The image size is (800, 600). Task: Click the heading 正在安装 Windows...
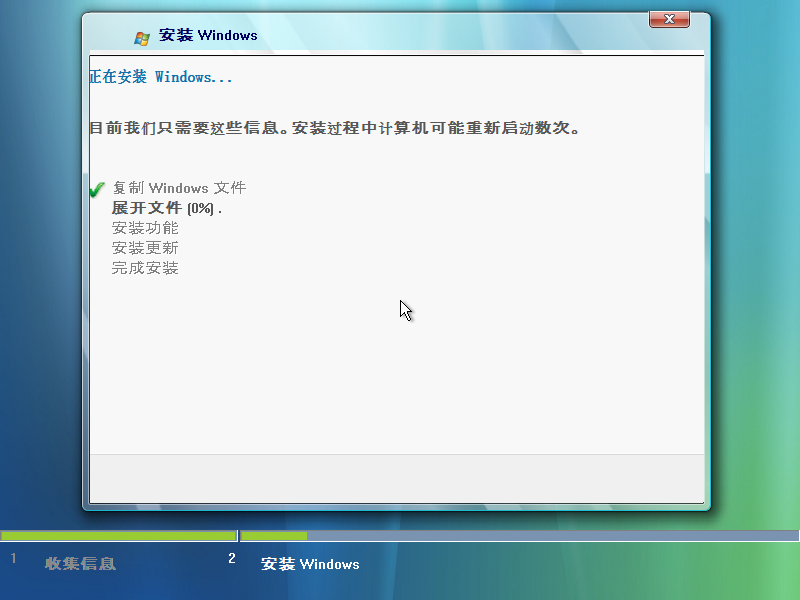(x=161, y=76)
